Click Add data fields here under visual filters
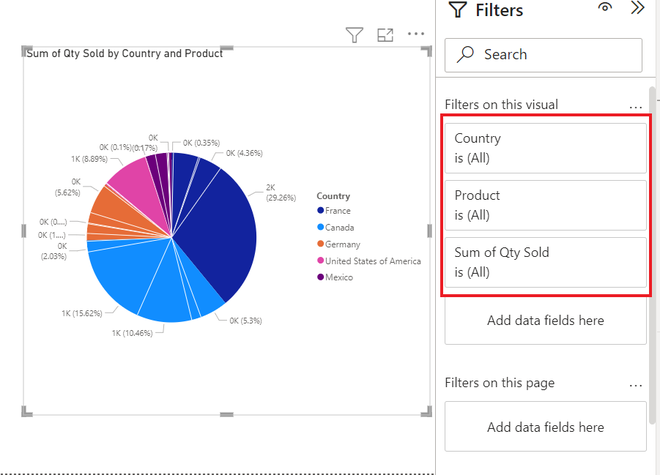660x475 pixels. click(545, 320)
